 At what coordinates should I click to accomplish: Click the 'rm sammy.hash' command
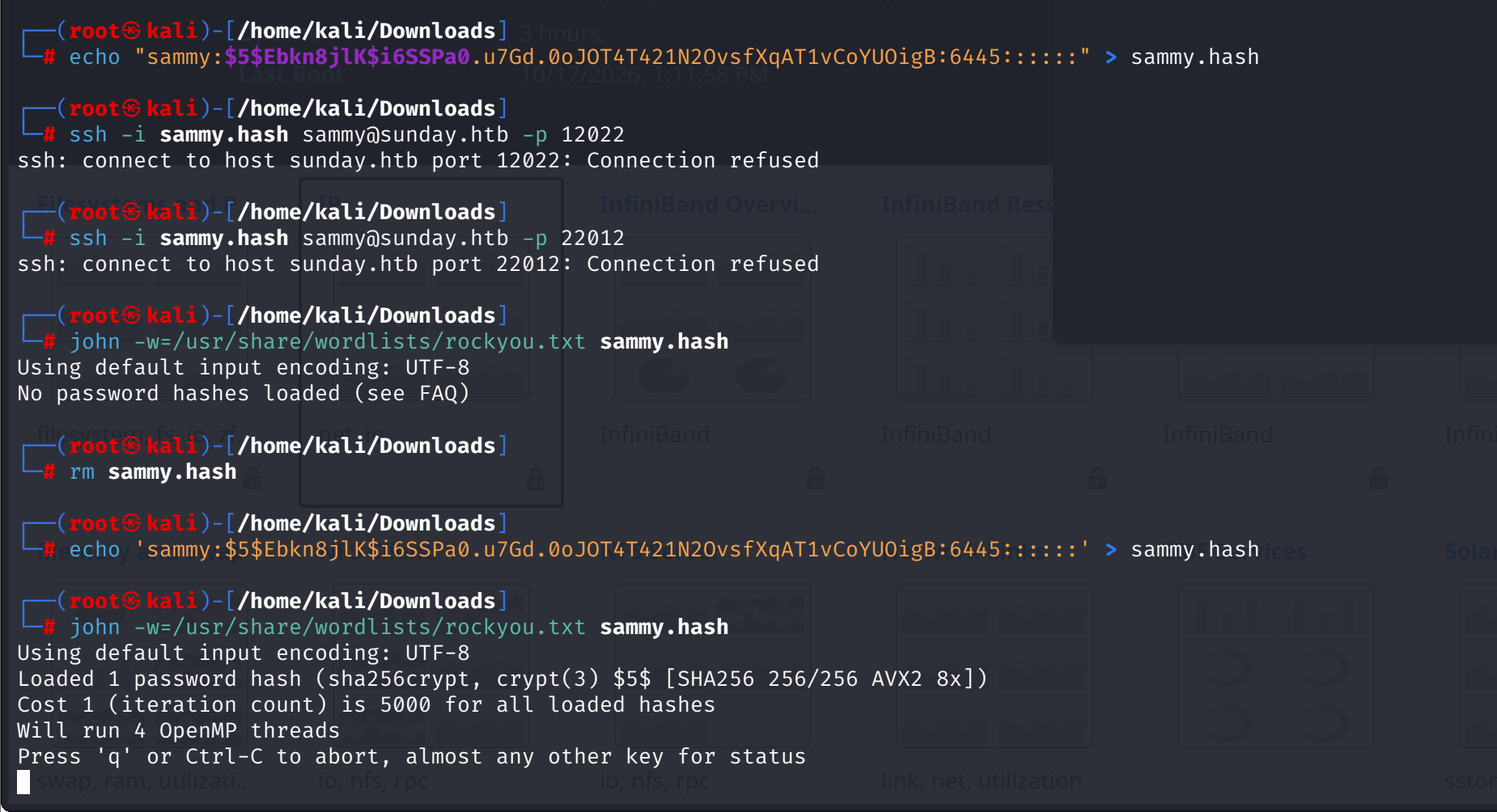(153, 472)
